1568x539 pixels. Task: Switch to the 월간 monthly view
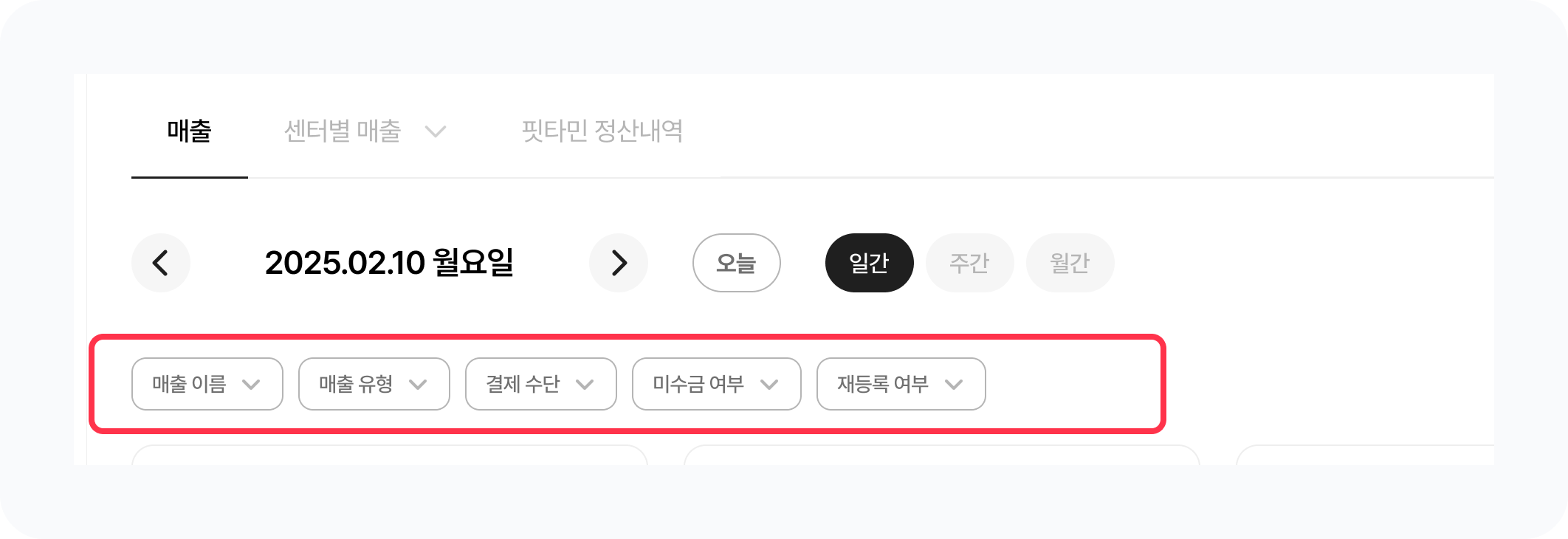[x=1070, y=263]
